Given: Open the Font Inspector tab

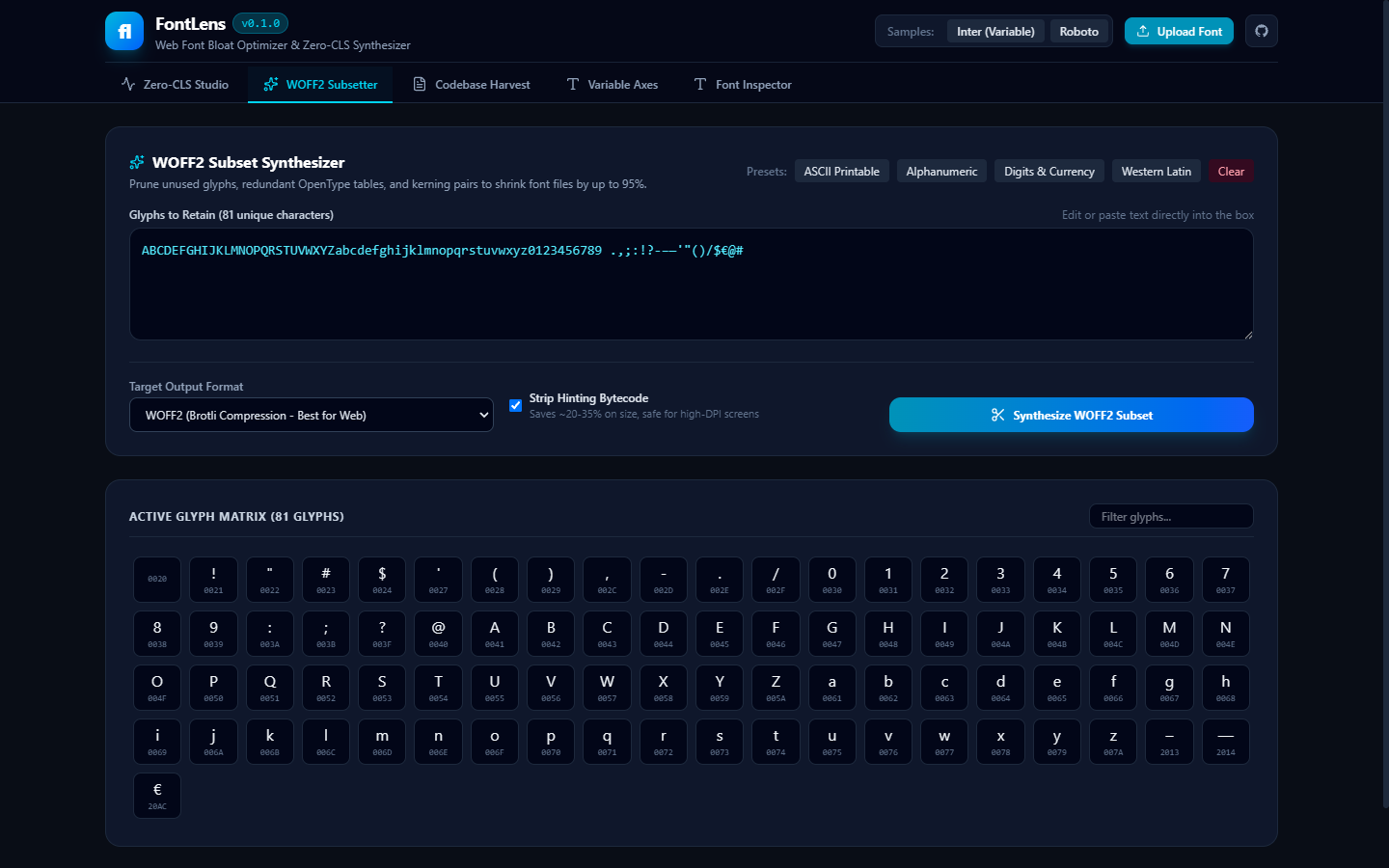Looking at the screenshot, I should tap(743, 85).
